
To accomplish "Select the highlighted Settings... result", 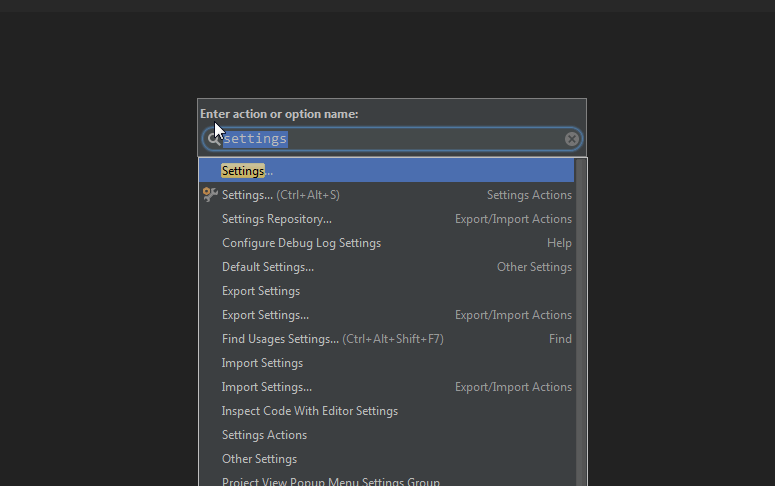I will 387,171.
